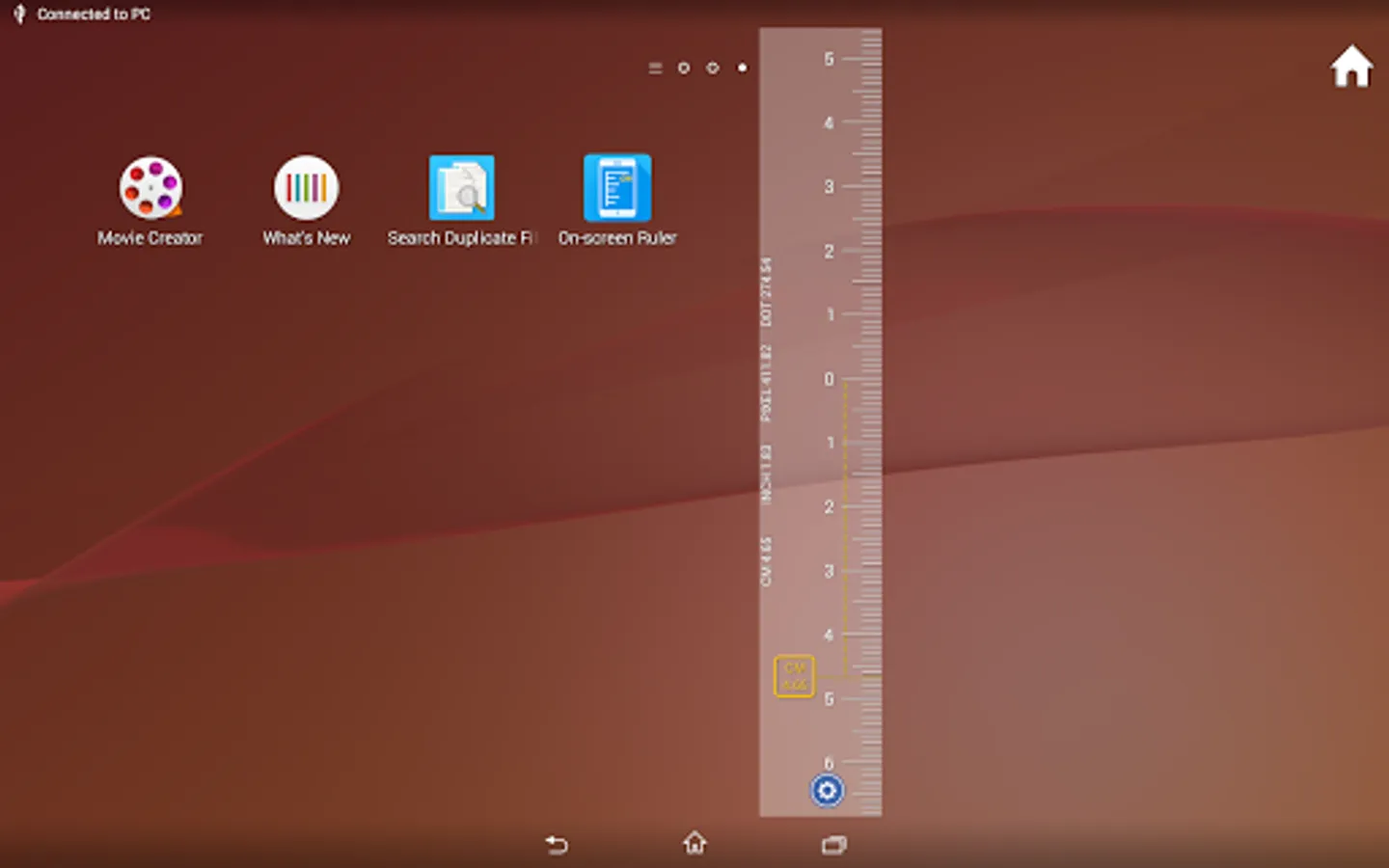Tap the white home icon at top right

tap(1351, 67)
